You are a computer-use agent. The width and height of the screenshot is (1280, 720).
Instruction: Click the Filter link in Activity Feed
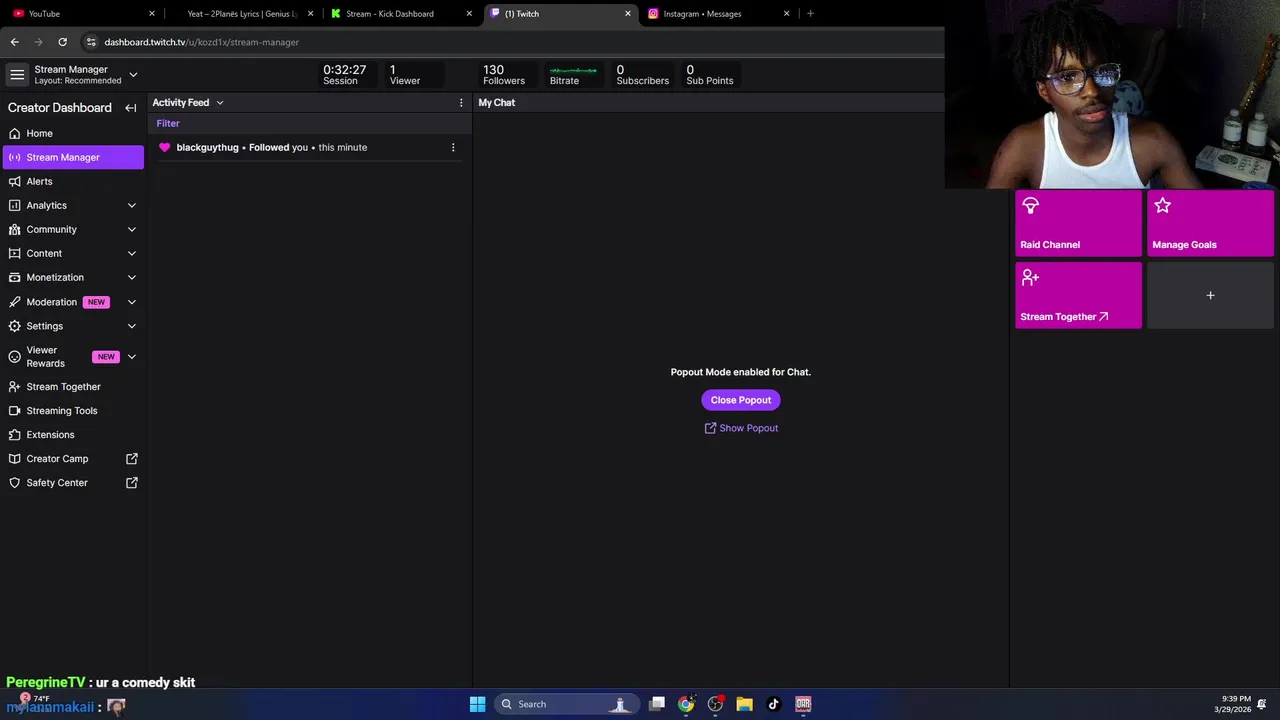coord(168,123)
